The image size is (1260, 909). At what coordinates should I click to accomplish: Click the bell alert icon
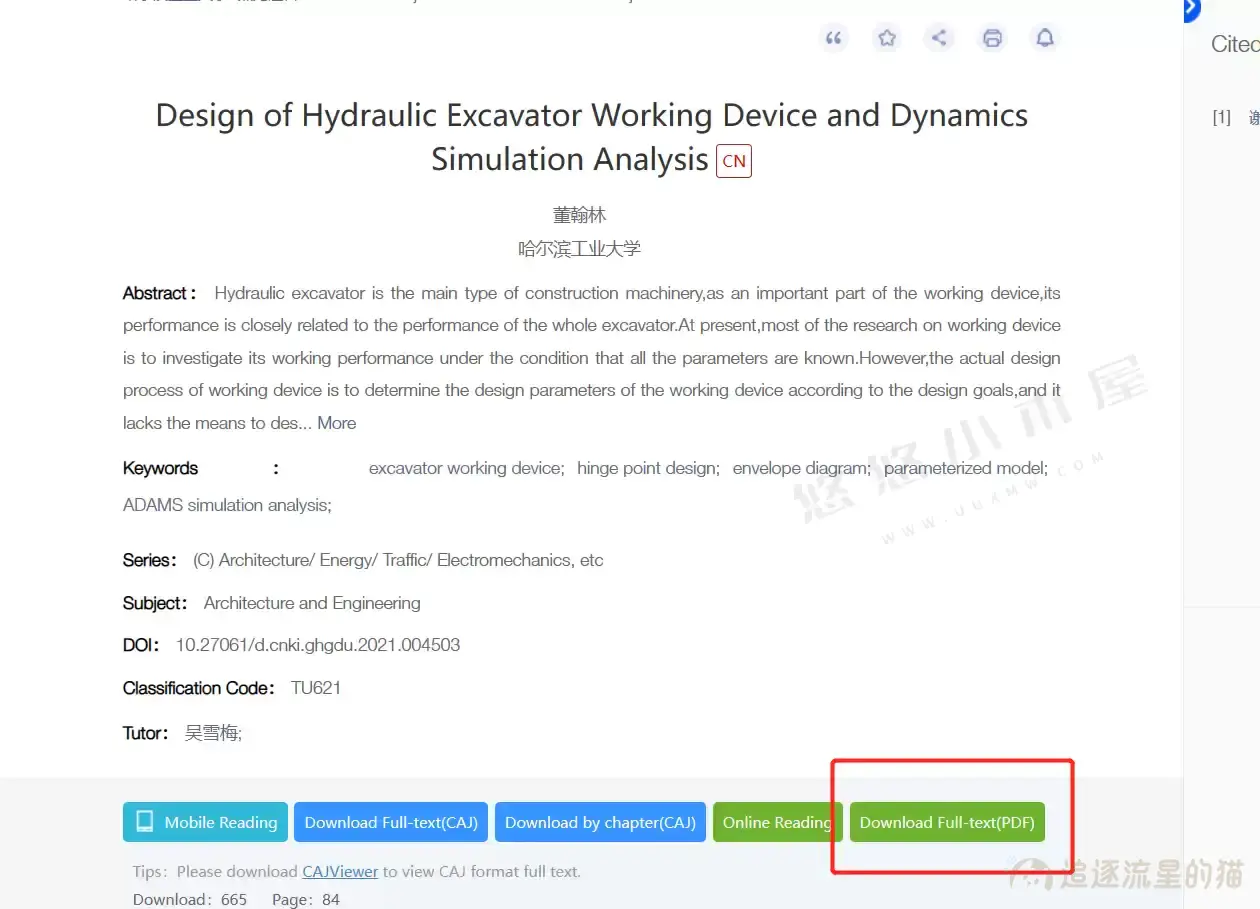pos(1045,38)
